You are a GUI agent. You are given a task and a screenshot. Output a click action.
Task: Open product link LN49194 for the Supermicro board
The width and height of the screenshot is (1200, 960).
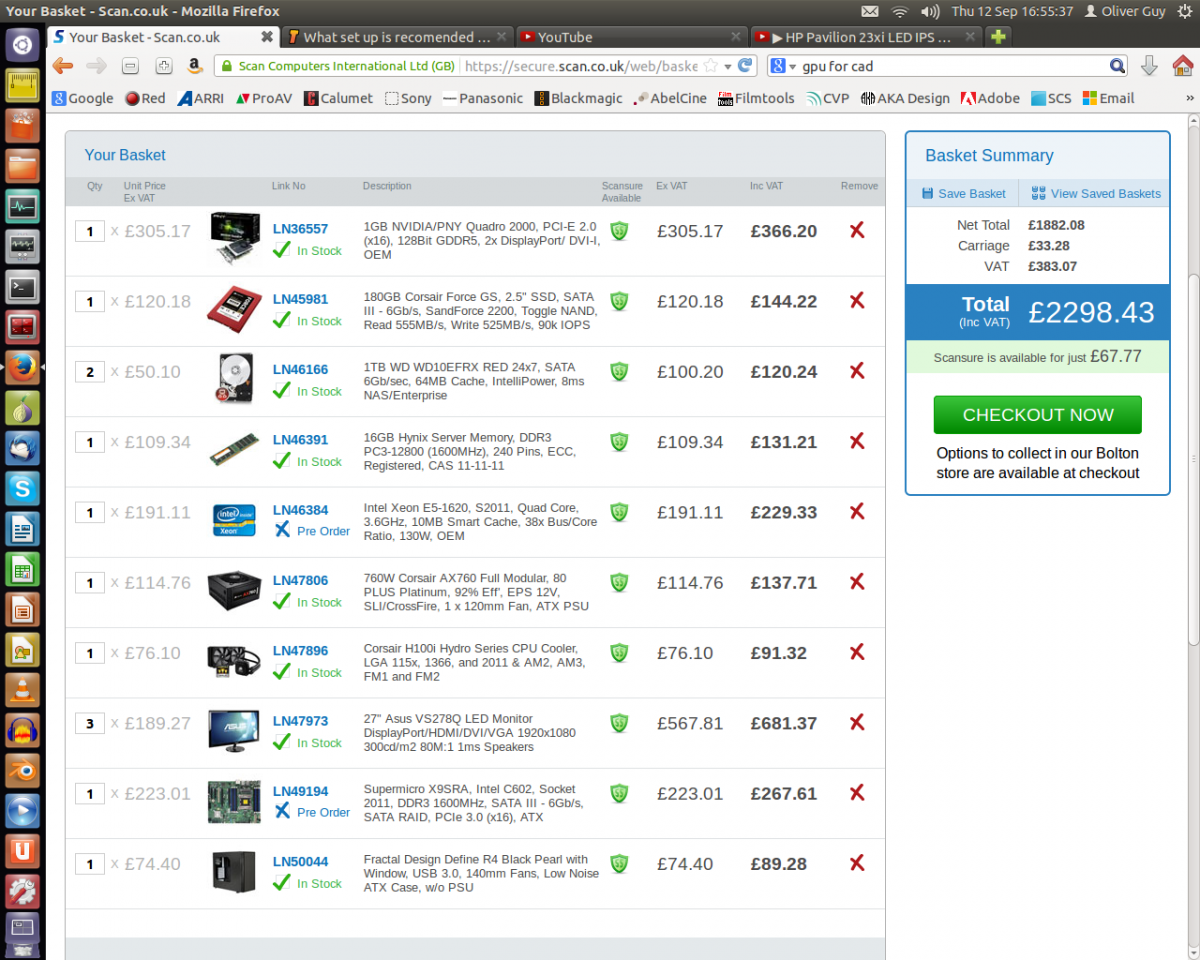[x=300, y=791]
